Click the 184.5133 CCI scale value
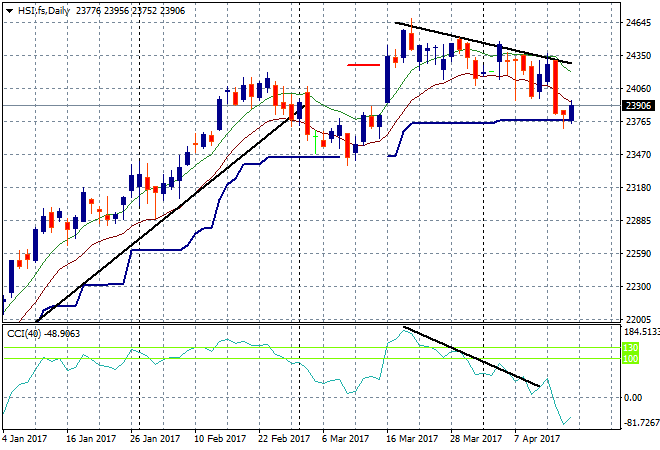This screenshot has width=660, height=450. point(641,332)
